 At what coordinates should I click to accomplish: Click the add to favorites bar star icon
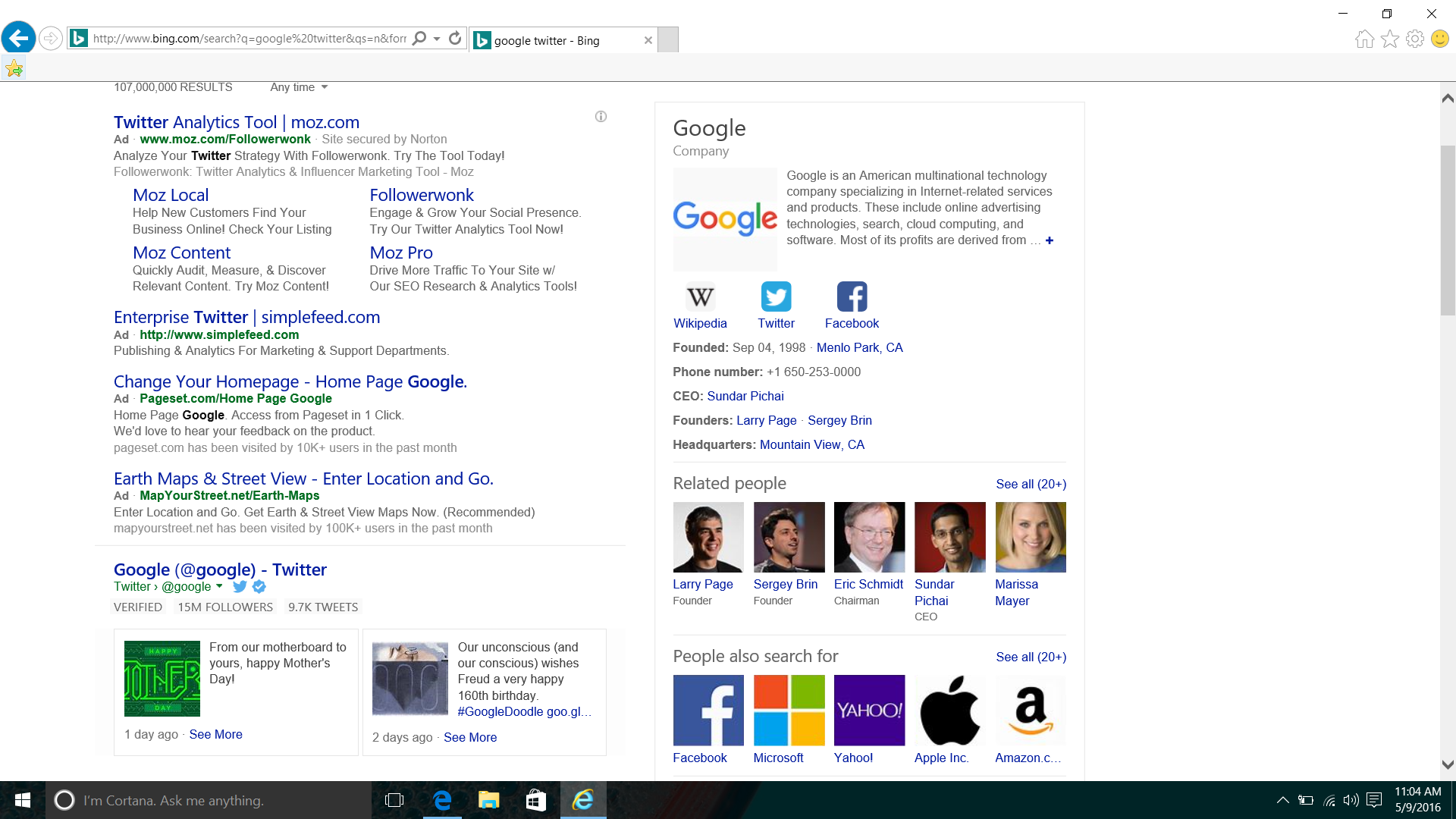pyautogui.click(x=14, y=69)
